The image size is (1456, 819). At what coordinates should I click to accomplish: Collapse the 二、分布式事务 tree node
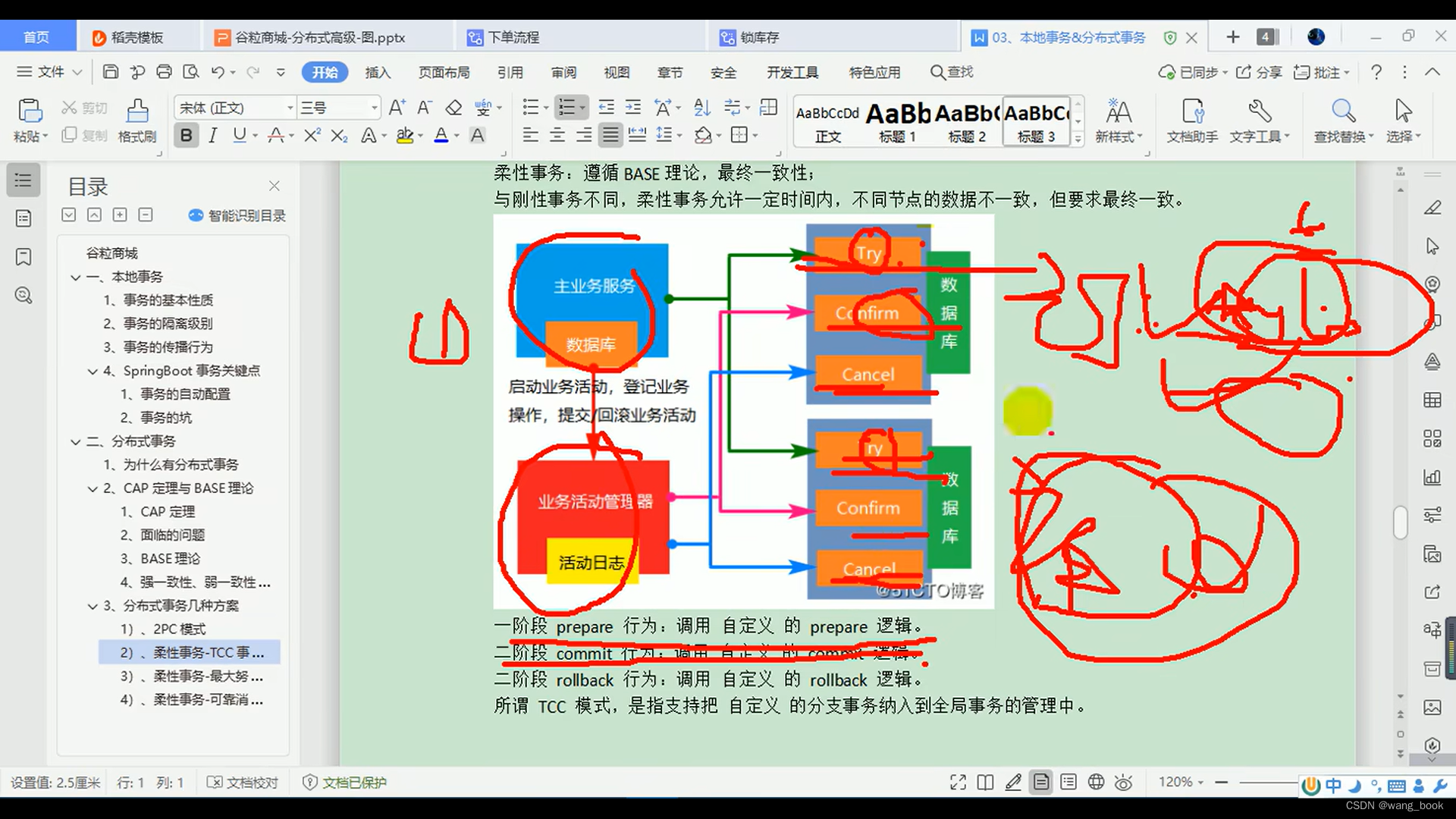pyautogui.click(x=75, y=442)
